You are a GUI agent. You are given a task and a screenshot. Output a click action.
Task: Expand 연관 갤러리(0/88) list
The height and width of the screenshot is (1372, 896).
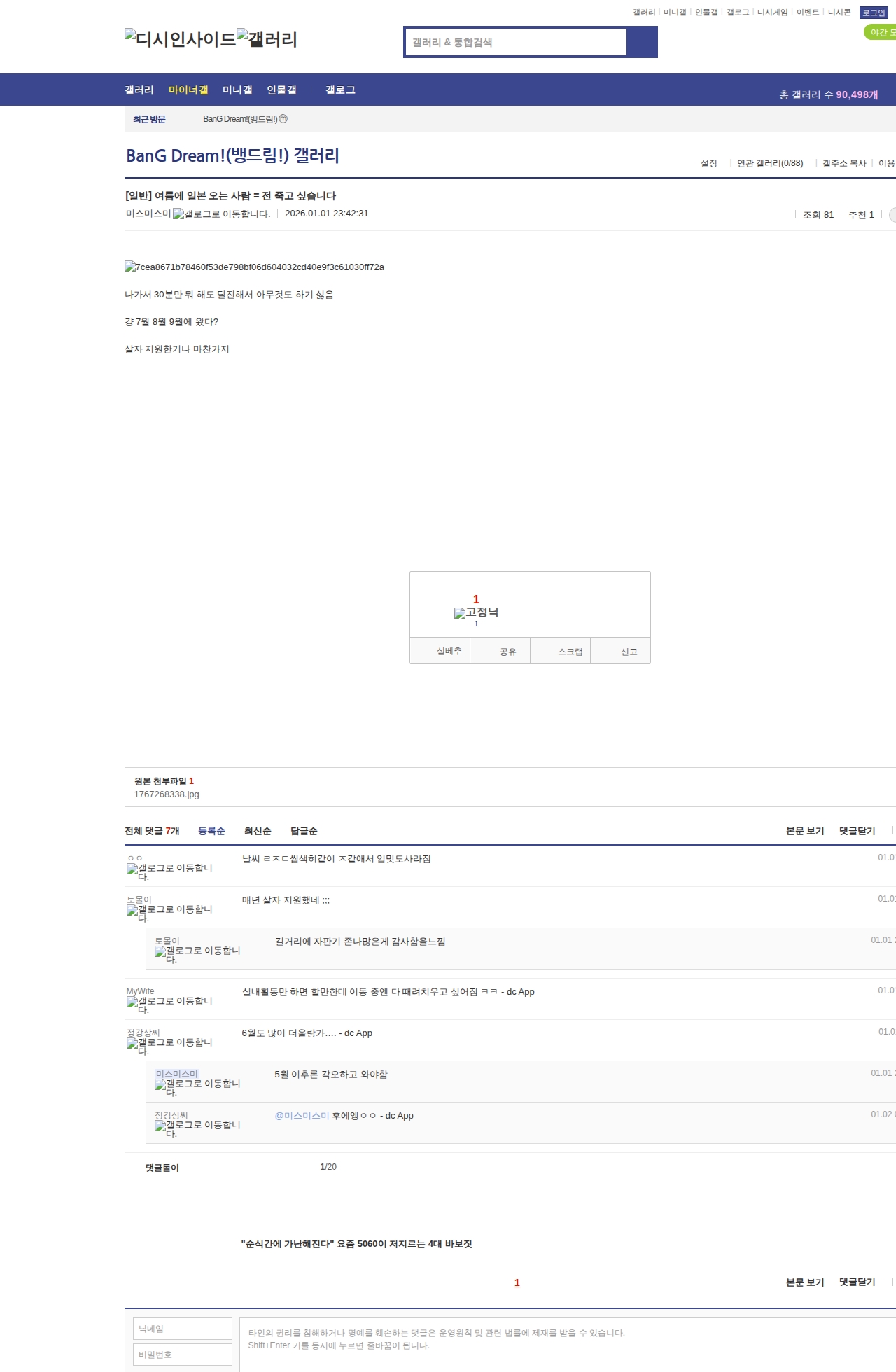(770, 163)
